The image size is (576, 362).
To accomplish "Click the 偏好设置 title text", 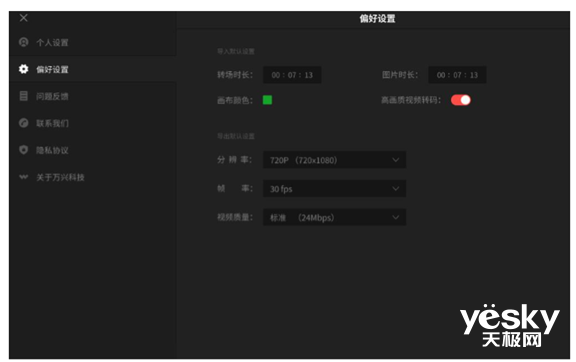I will point(377,19).
